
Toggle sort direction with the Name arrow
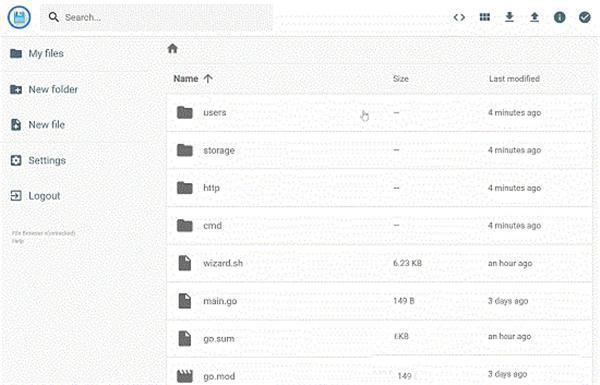tap(208, 78)
